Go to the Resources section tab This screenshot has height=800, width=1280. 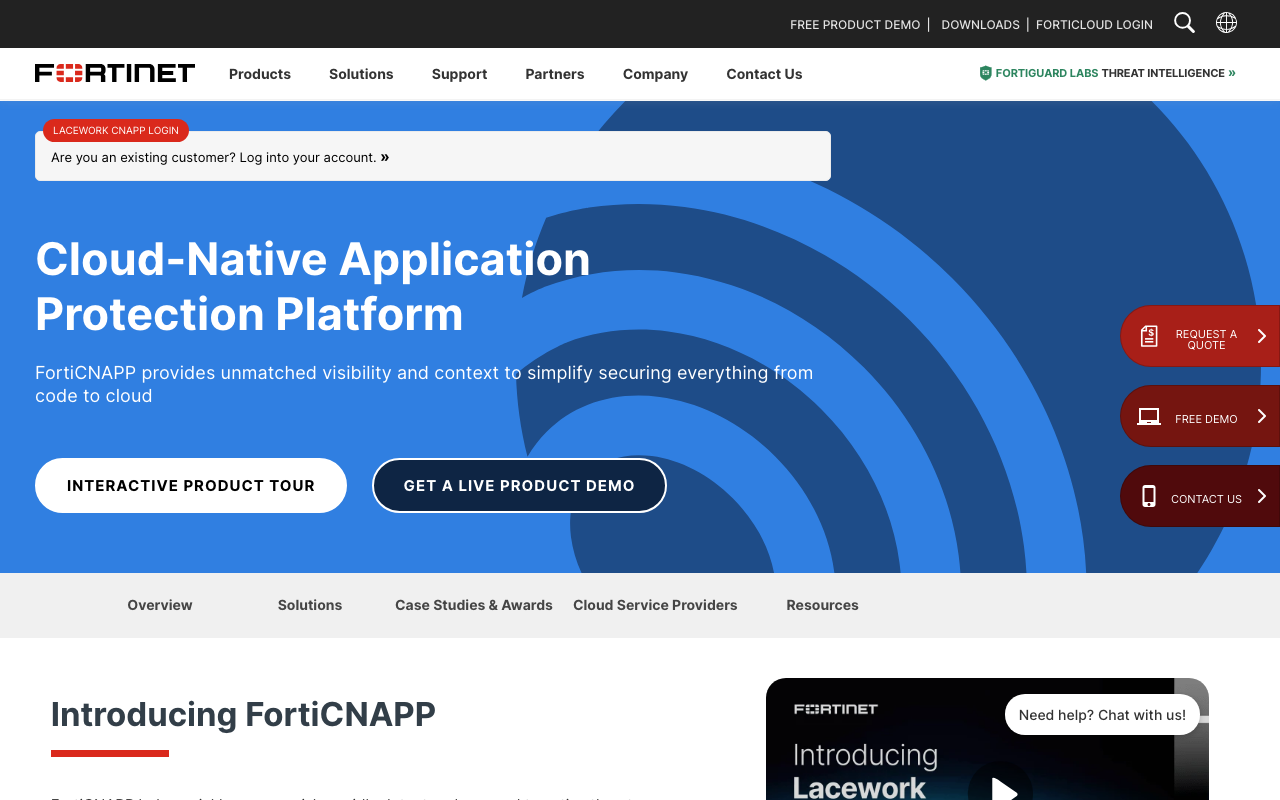[822, 605]
